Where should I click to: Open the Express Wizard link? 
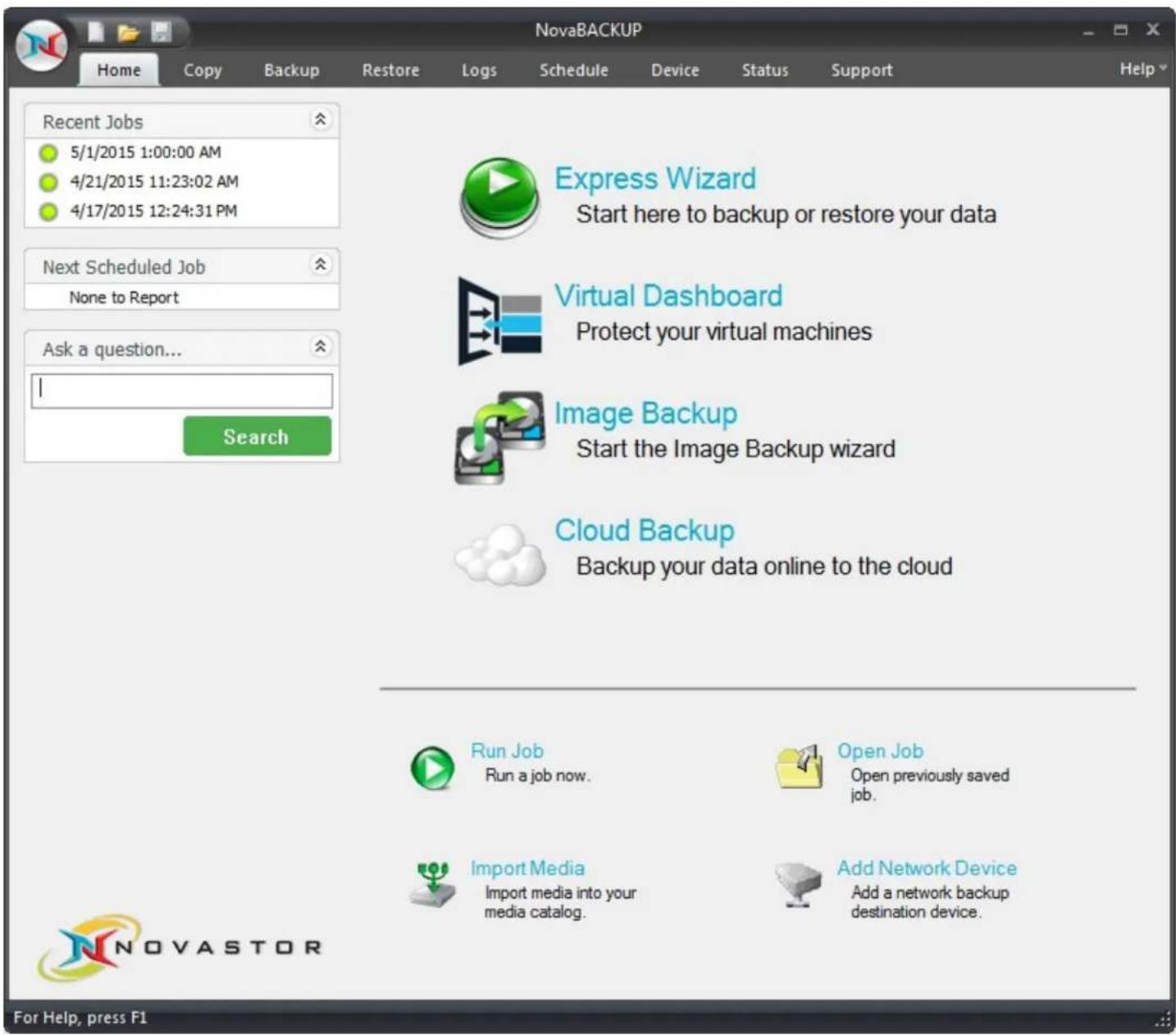[x=655, y=179]
